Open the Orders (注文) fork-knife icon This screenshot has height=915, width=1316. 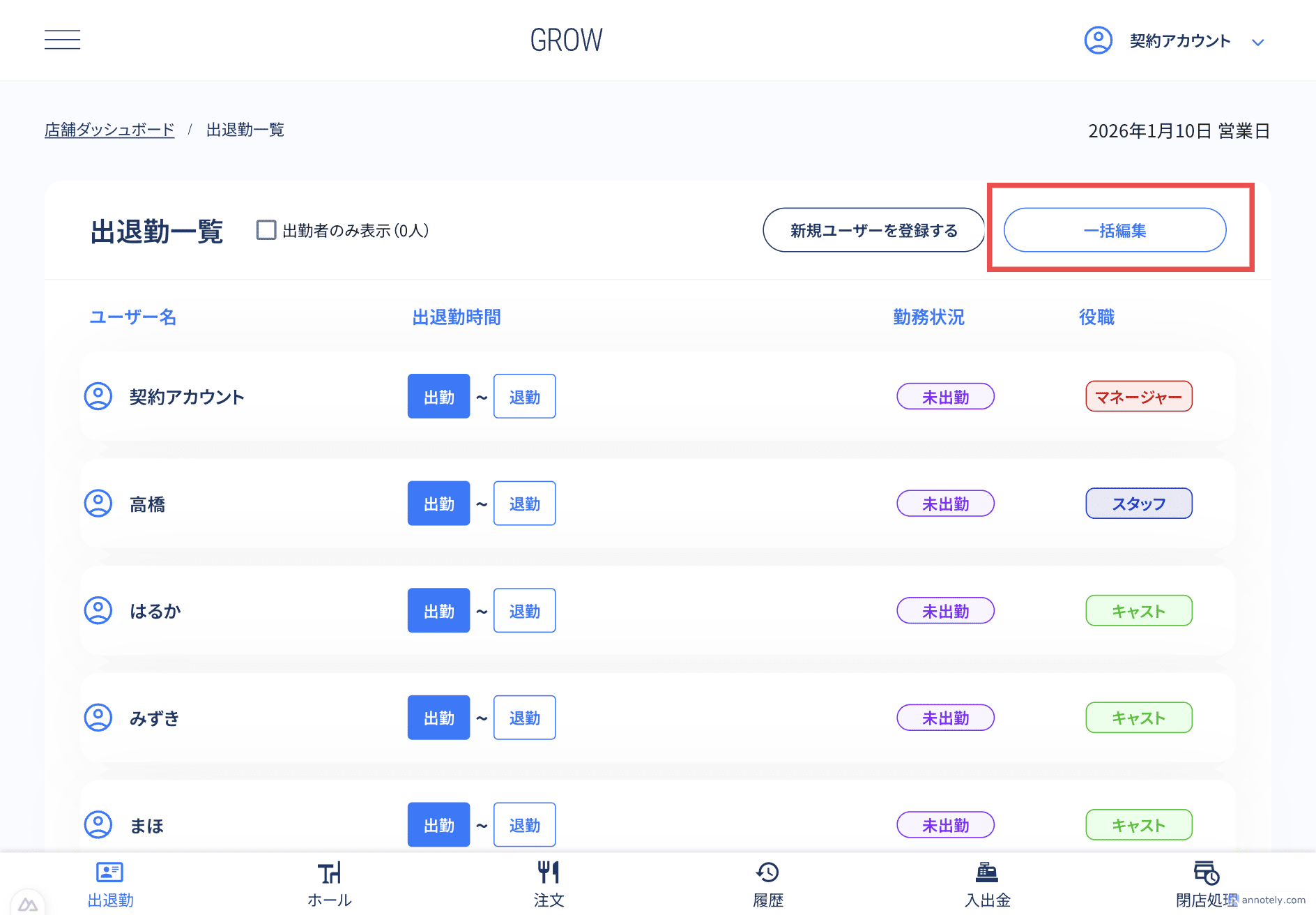coord(549,873)
